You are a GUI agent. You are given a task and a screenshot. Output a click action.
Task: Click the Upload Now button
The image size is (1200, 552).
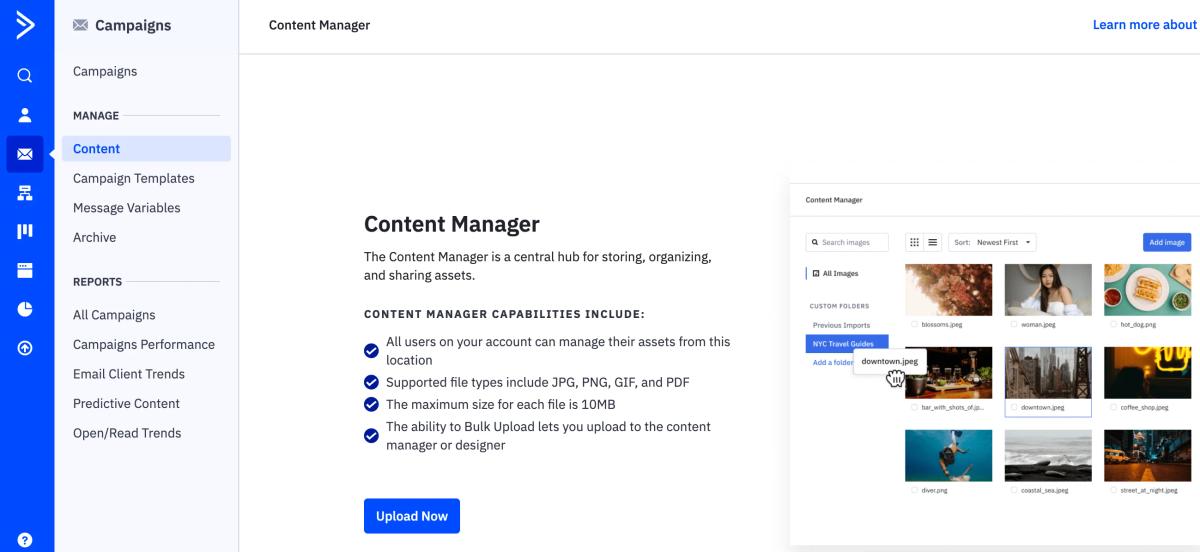click(x=412, y=516)
